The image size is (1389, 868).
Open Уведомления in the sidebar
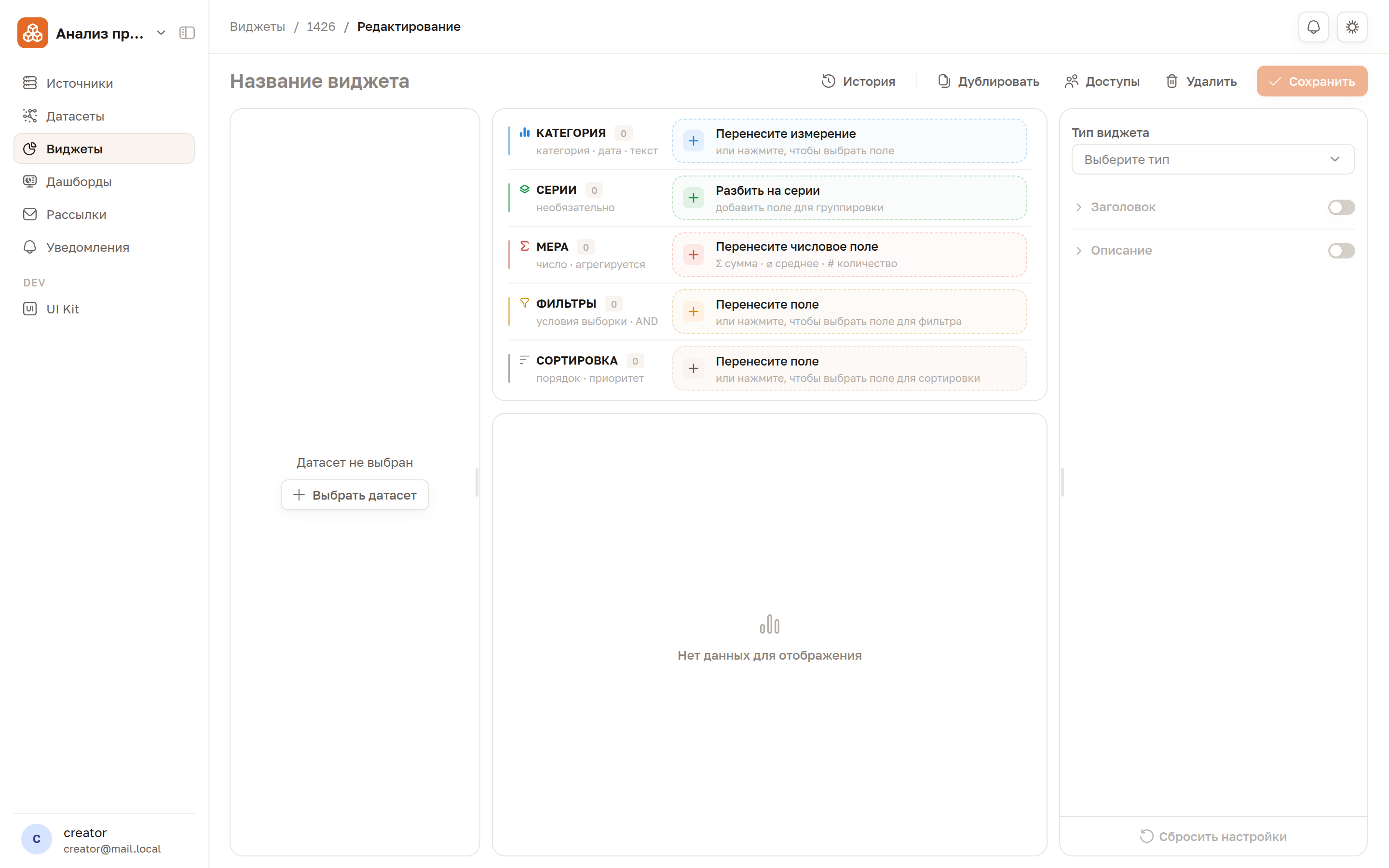coord(104,247)
